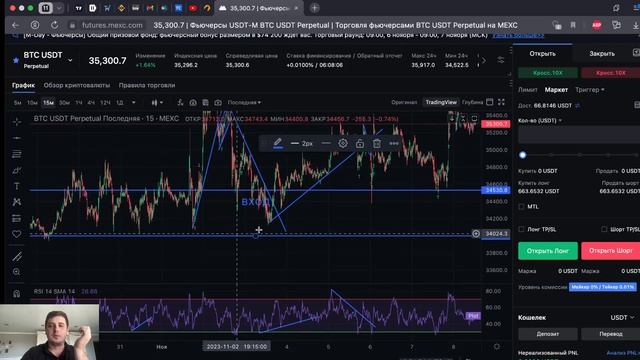Tick the MTL checkbox
The width and height of the screenshot is (640, 360).
pyautogui.click(x=521, y=207)
